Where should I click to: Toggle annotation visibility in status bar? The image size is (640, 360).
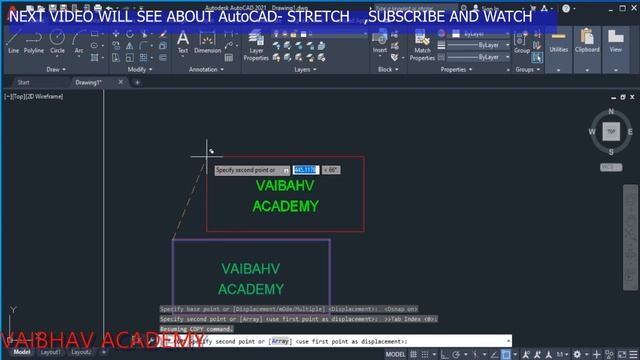pyautogui.click(x=527, y=354)
